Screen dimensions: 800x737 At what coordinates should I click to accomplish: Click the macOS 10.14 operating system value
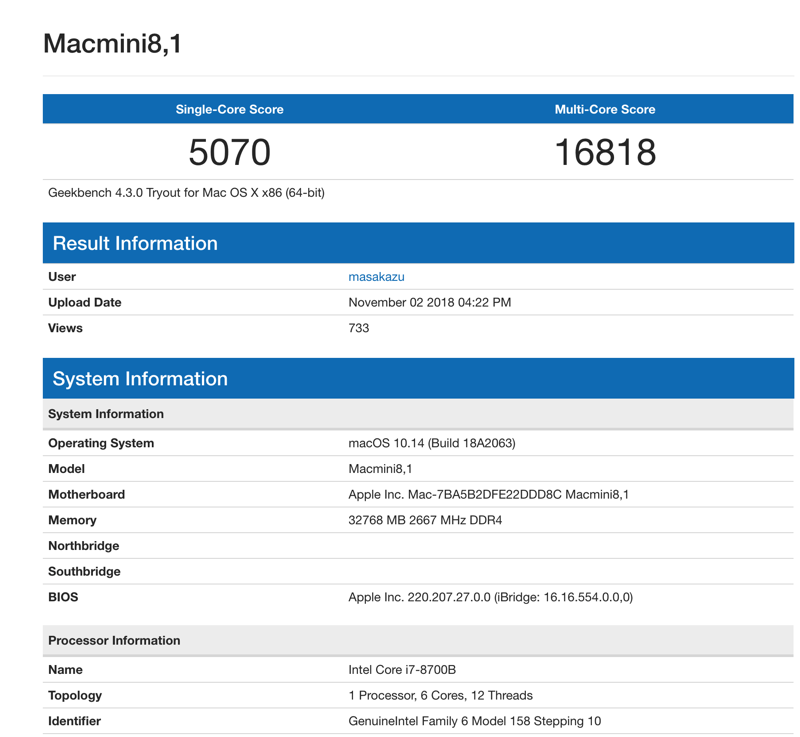[432, 443]
